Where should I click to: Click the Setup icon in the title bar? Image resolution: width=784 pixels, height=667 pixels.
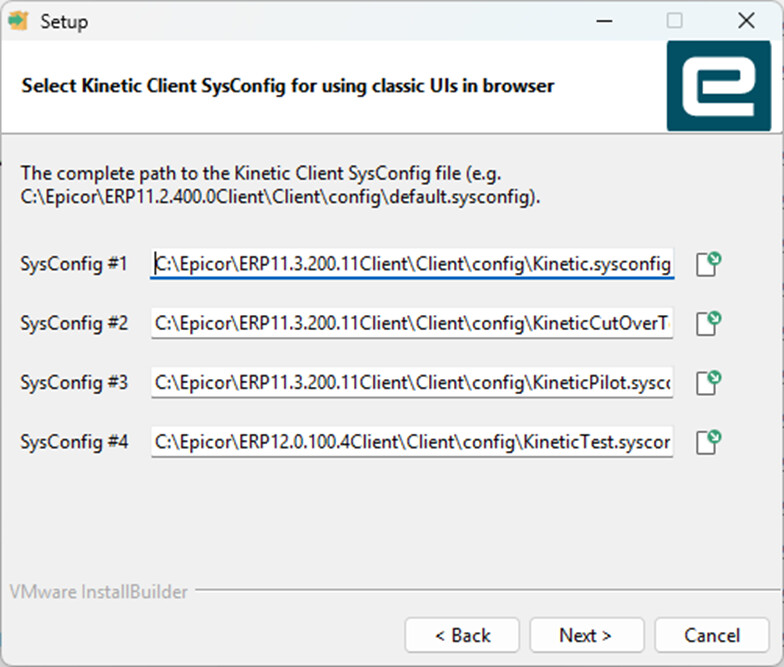click(x=17, y=21)
